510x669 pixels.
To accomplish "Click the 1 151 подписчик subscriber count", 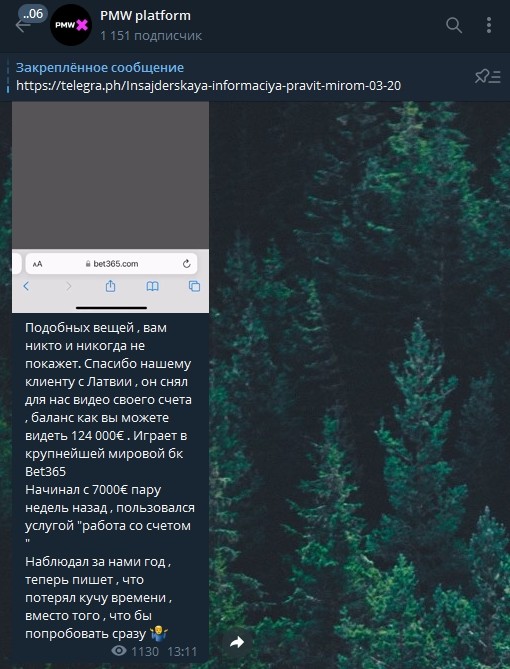I will 151,35.
